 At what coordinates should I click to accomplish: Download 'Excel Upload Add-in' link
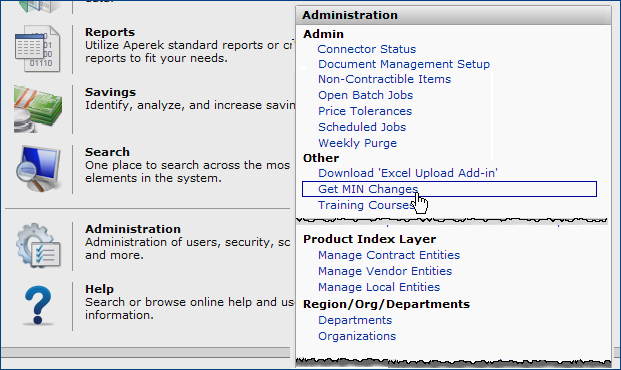[x=408, y=173]
